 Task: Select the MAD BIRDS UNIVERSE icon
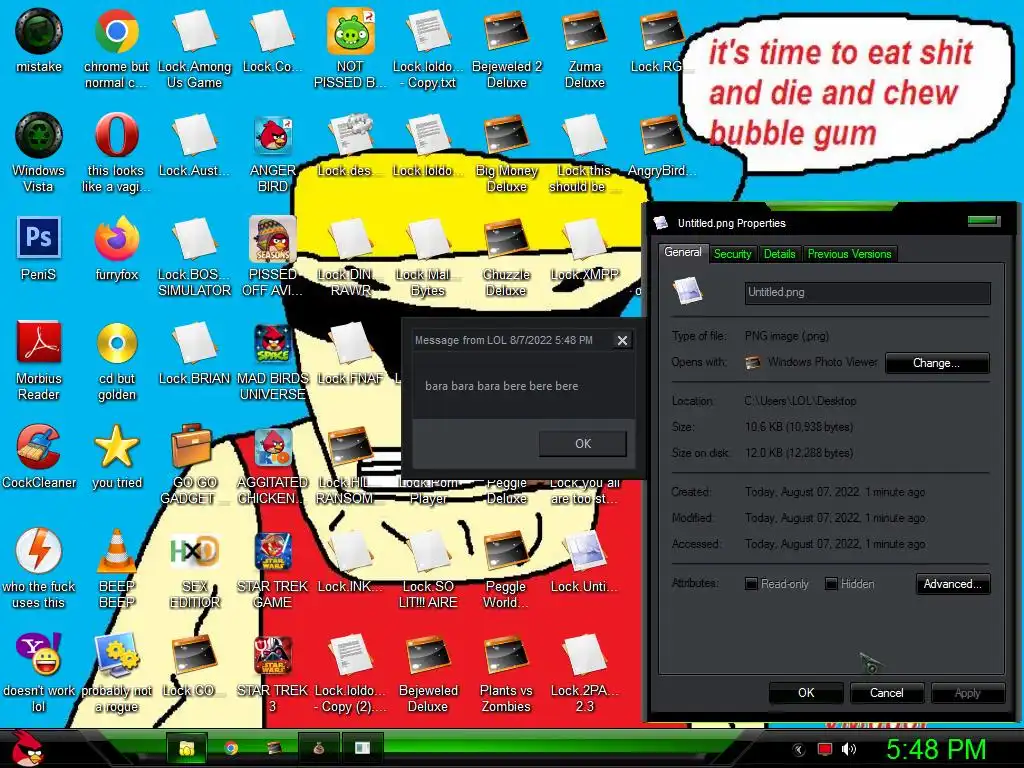272,342
